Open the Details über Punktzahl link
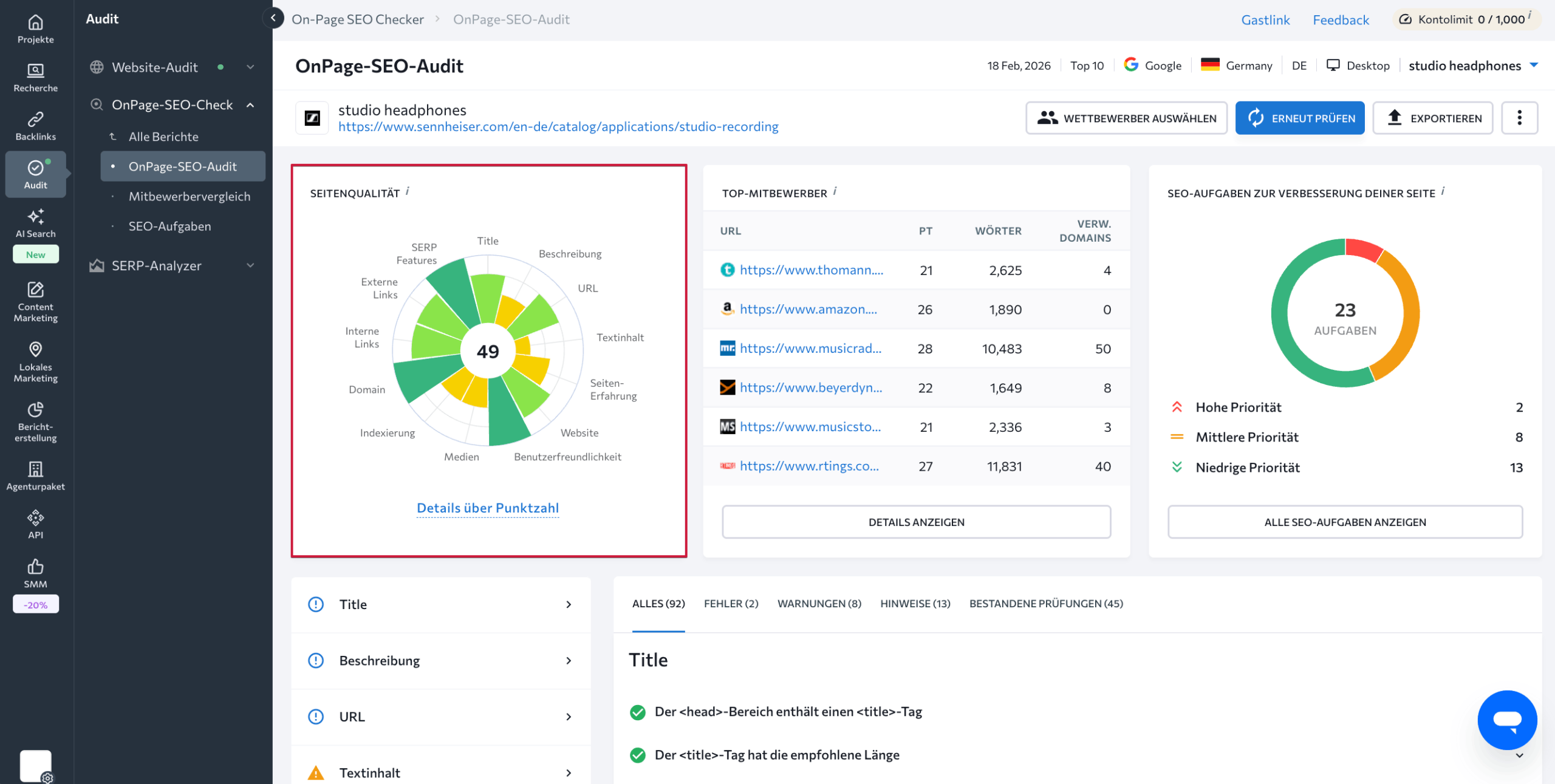The image size is (1555, 784). (x=487, y=508)
